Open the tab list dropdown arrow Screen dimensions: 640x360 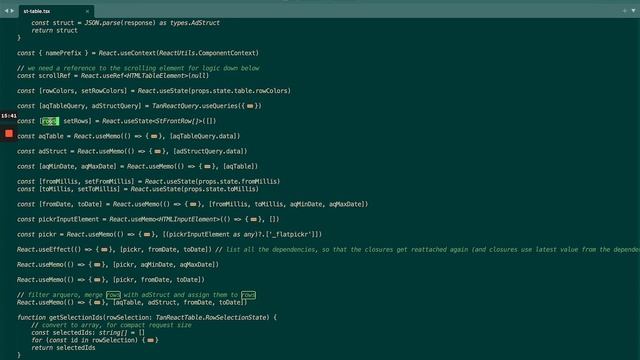[633, 11]
